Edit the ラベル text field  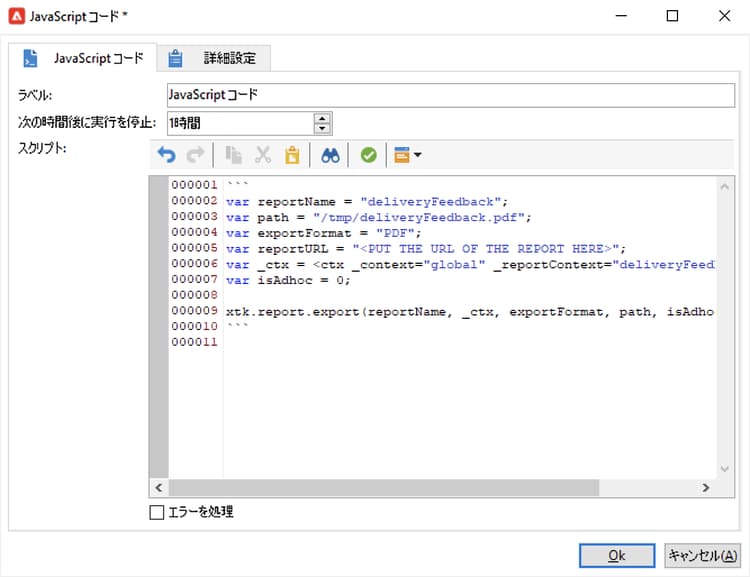tap(451, 95)
